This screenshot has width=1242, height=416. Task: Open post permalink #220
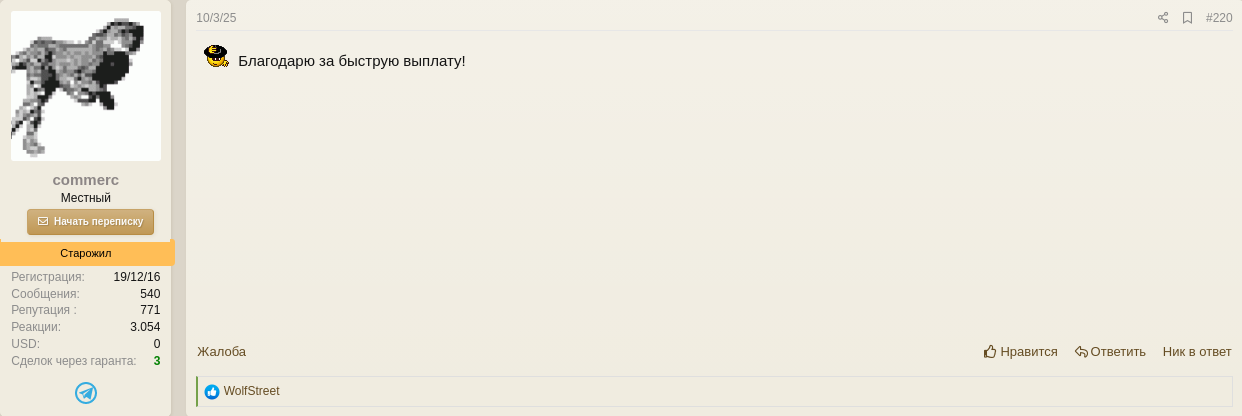[1219, 18]
